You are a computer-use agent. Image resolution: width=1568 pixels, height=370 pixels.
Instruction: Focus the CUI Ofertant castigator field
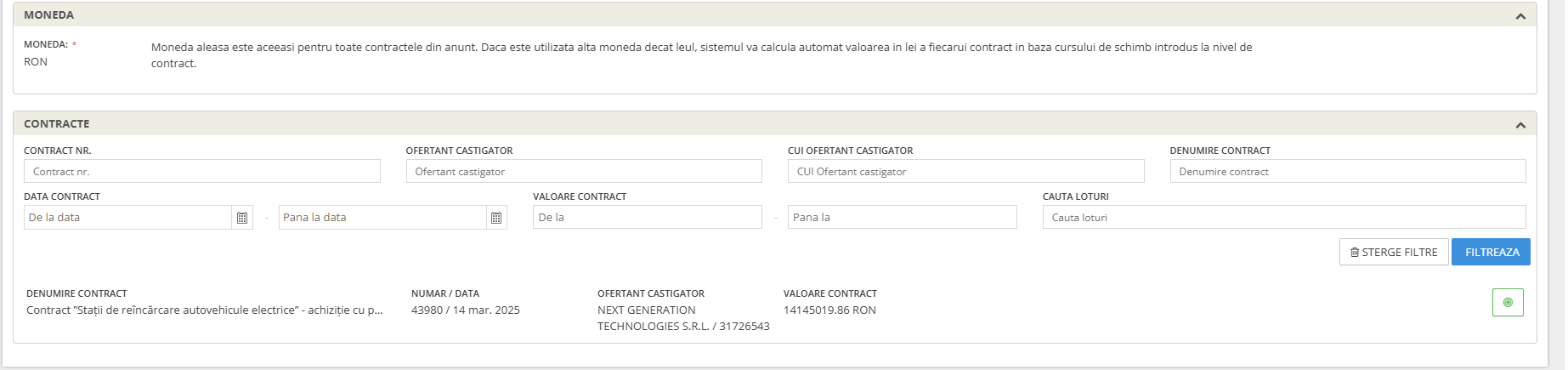coord(966,171)
